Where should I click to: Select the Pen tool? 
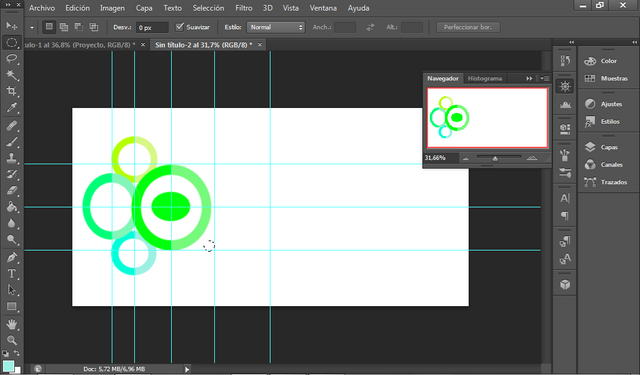click(11, 257)
